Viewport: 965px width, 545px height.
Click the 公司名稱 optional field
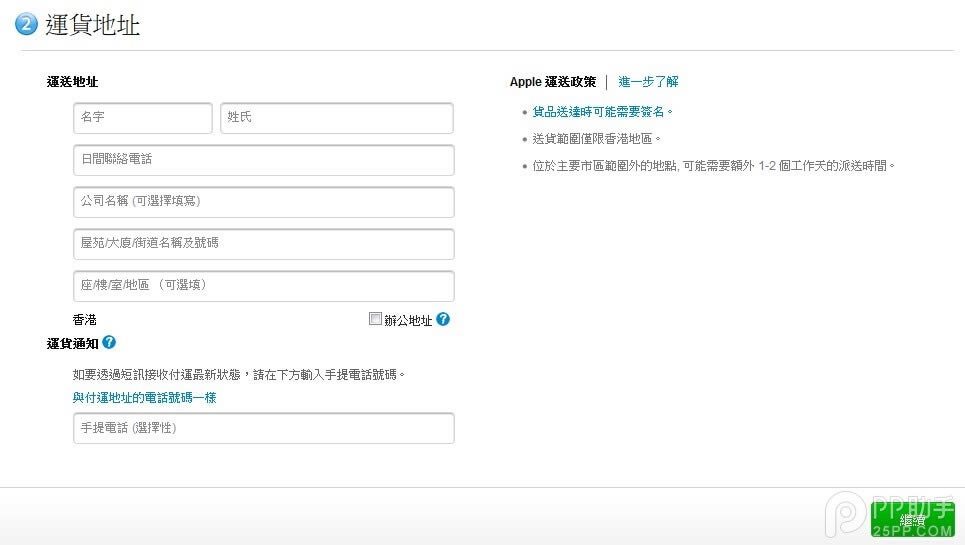(264, 202)
